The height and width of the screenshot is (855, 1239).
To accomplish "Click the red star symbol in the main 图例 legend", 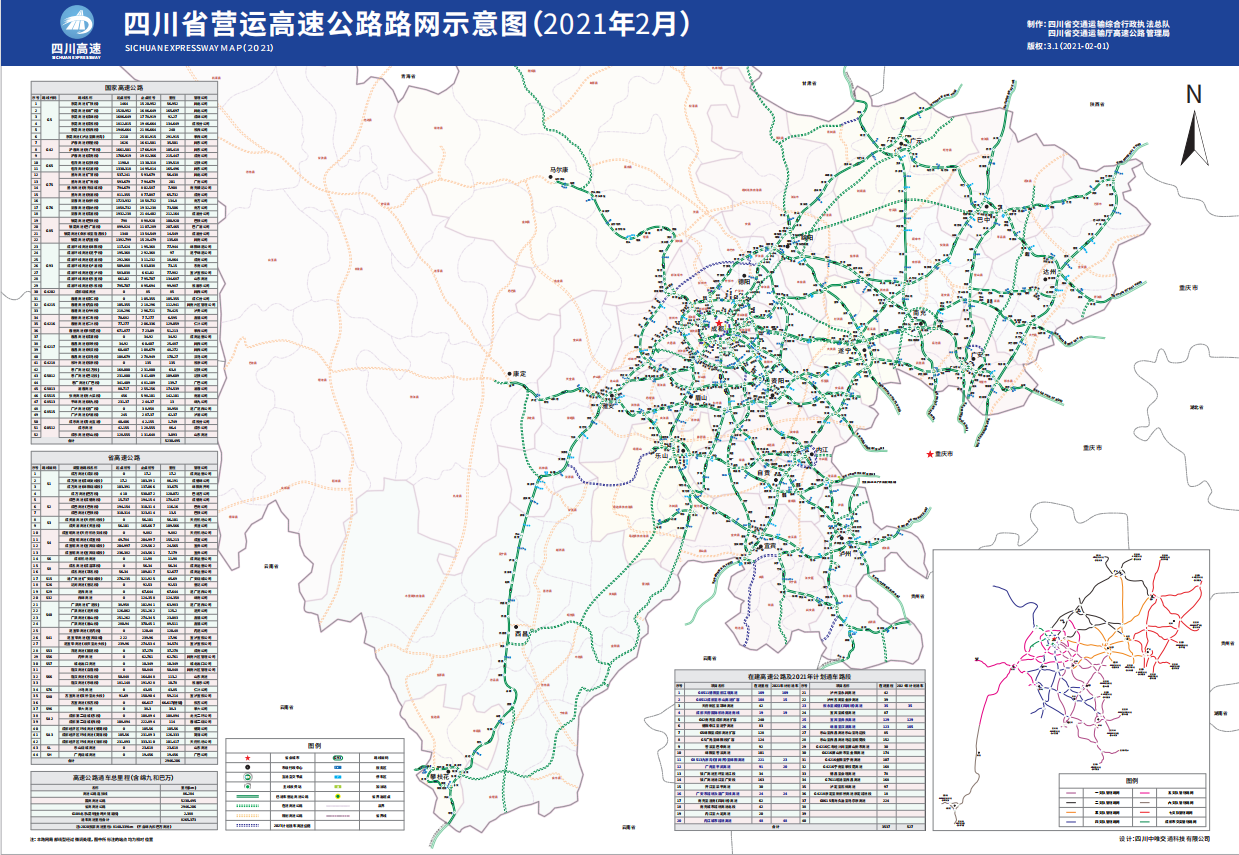I will (247, 760).
